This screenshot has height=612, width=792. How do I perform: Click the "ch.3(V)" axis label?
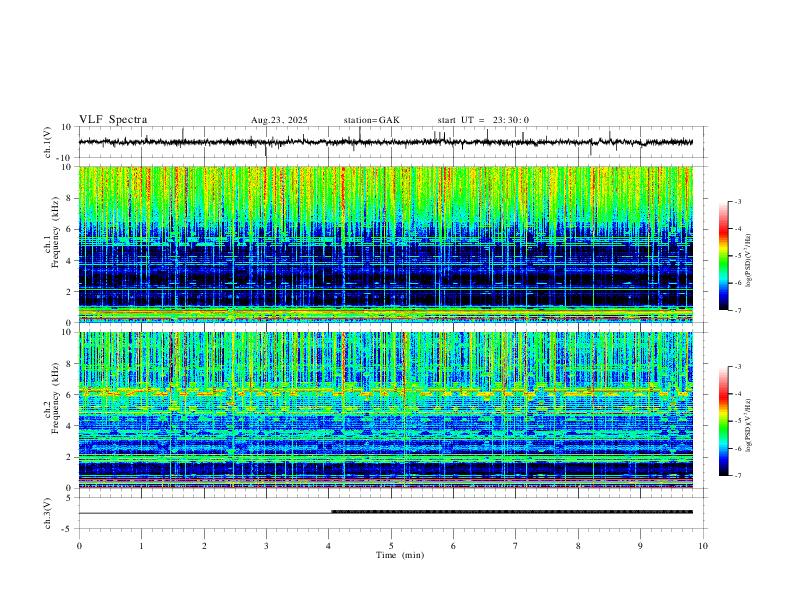click(48, 513)
